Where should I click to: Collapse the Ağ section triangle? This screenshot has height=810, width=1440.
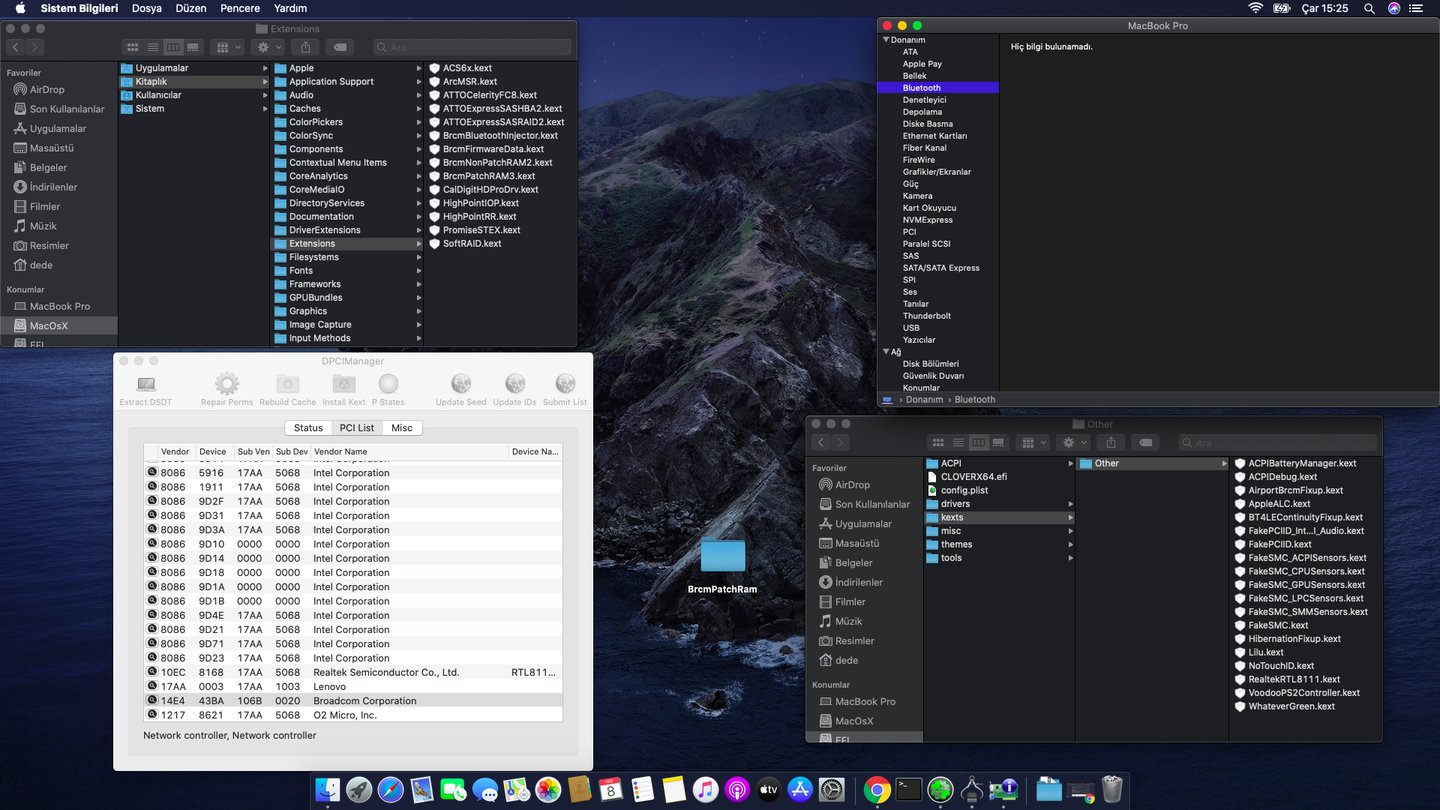coord(886,352)
